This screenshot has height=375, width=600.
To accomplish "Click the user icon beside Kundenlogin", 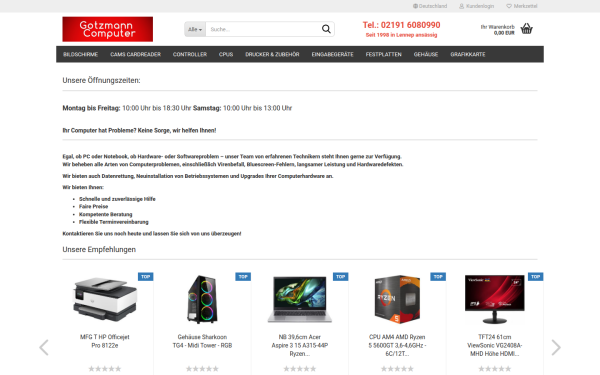I will click(x=461, y=6).
